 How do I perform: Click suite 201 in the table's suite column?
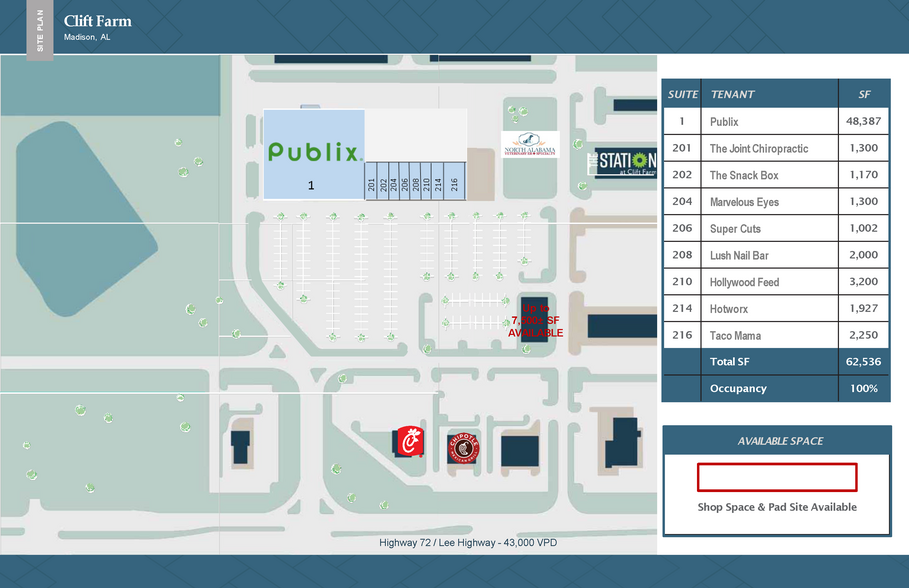coord(682,148)
